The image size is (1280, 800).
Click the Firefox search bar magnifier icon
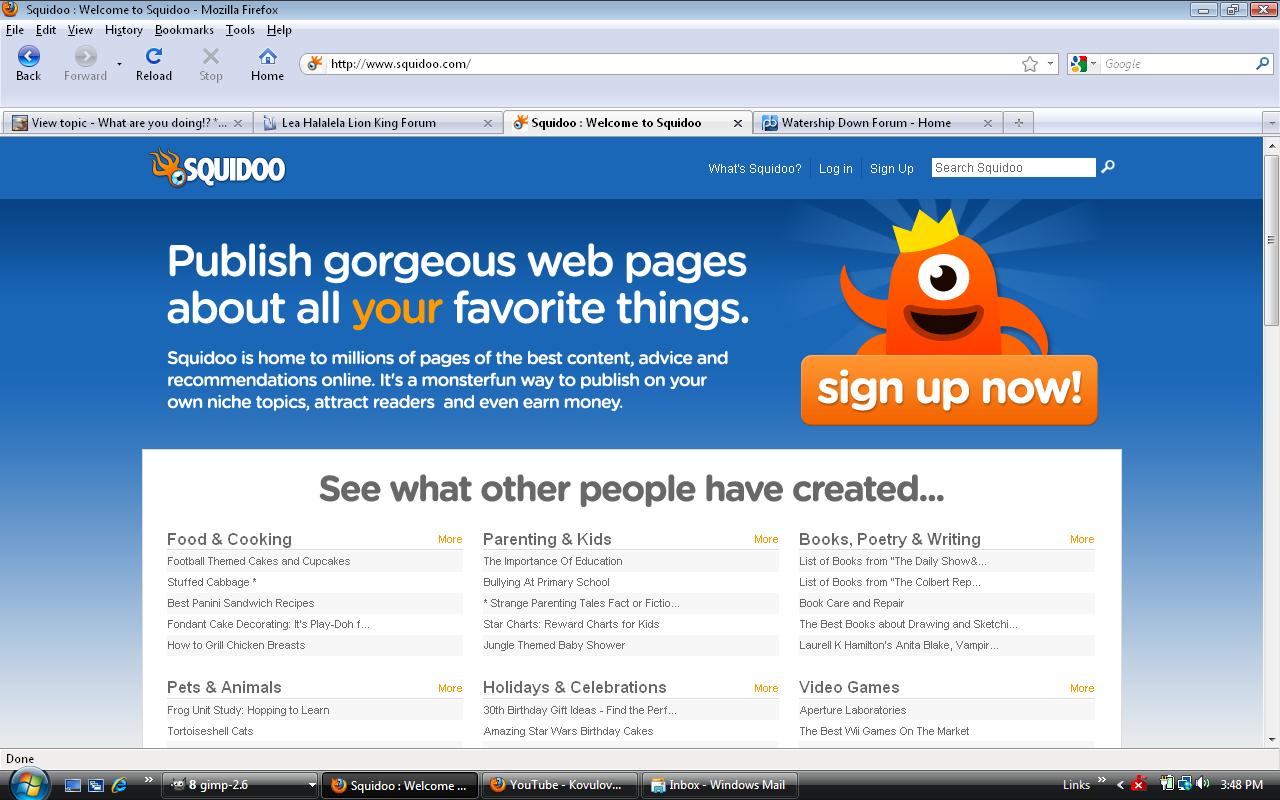tap(1263, 64)
